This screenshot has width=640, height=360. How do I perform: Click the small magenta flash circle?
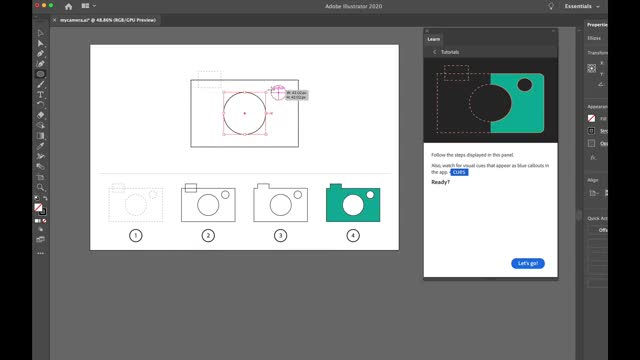(x=278, y=92)
